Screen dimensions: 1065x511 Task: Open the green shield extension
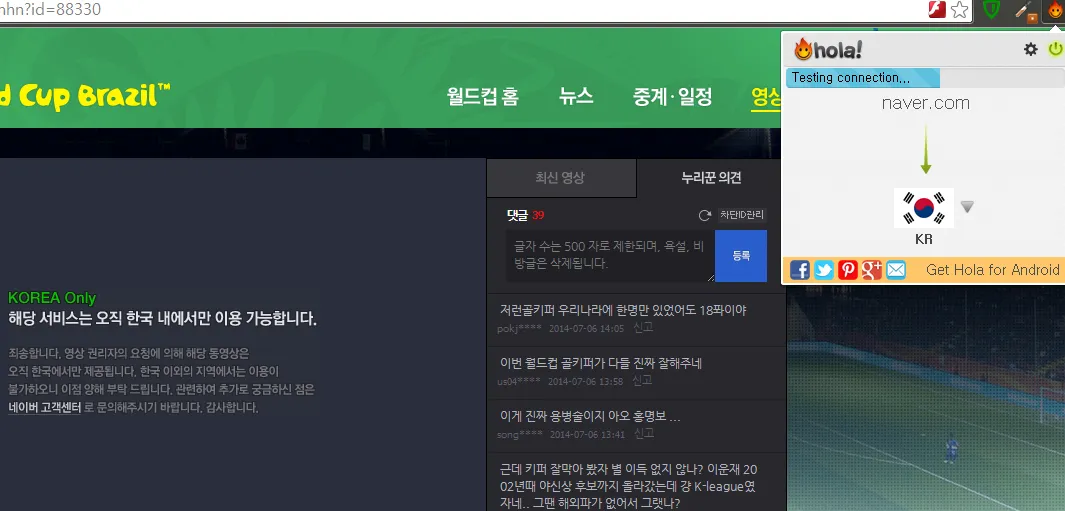pos(992,10)
